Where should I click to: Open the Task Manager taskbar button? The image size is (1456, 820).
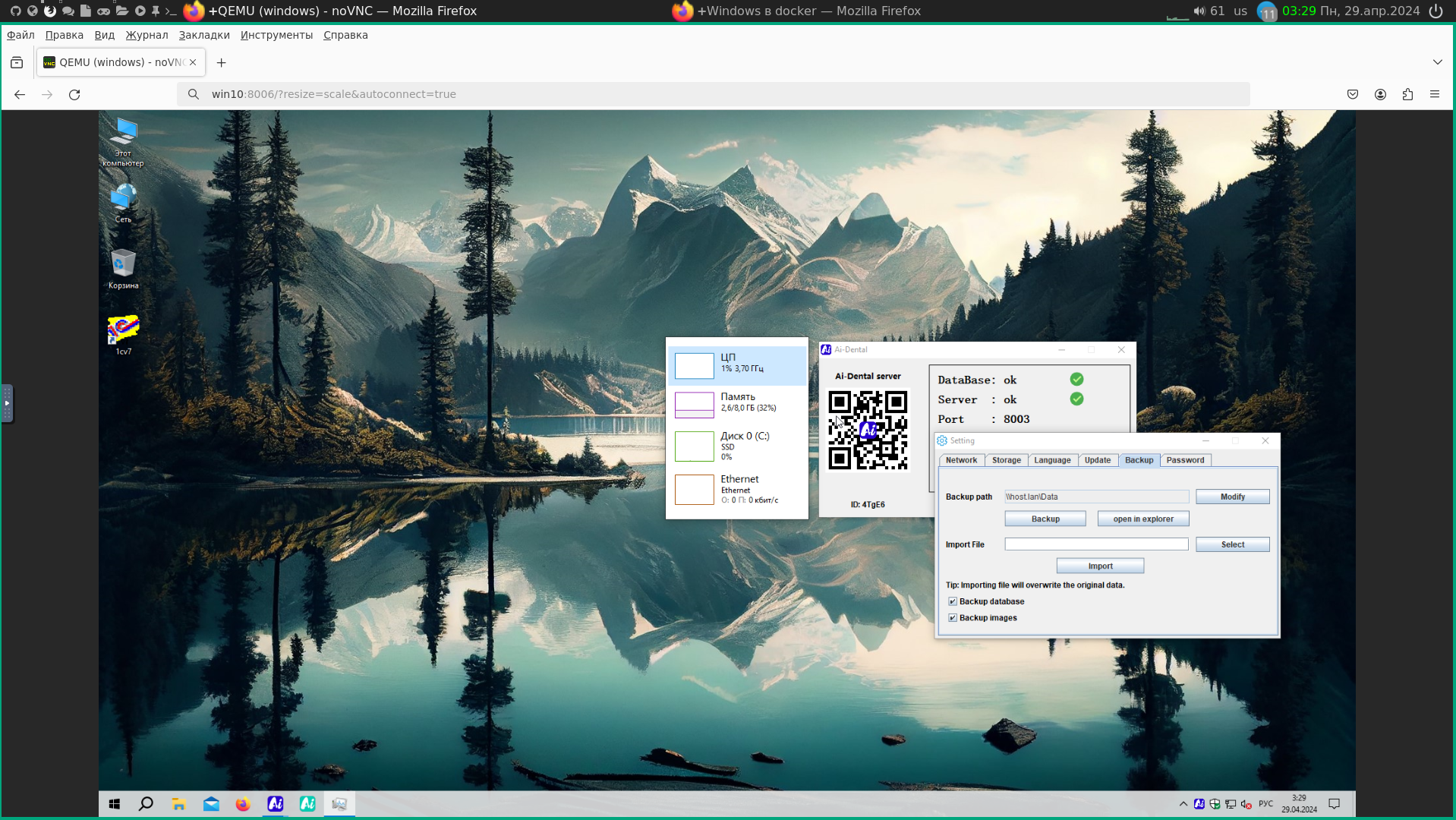click(x=339, y=804)
